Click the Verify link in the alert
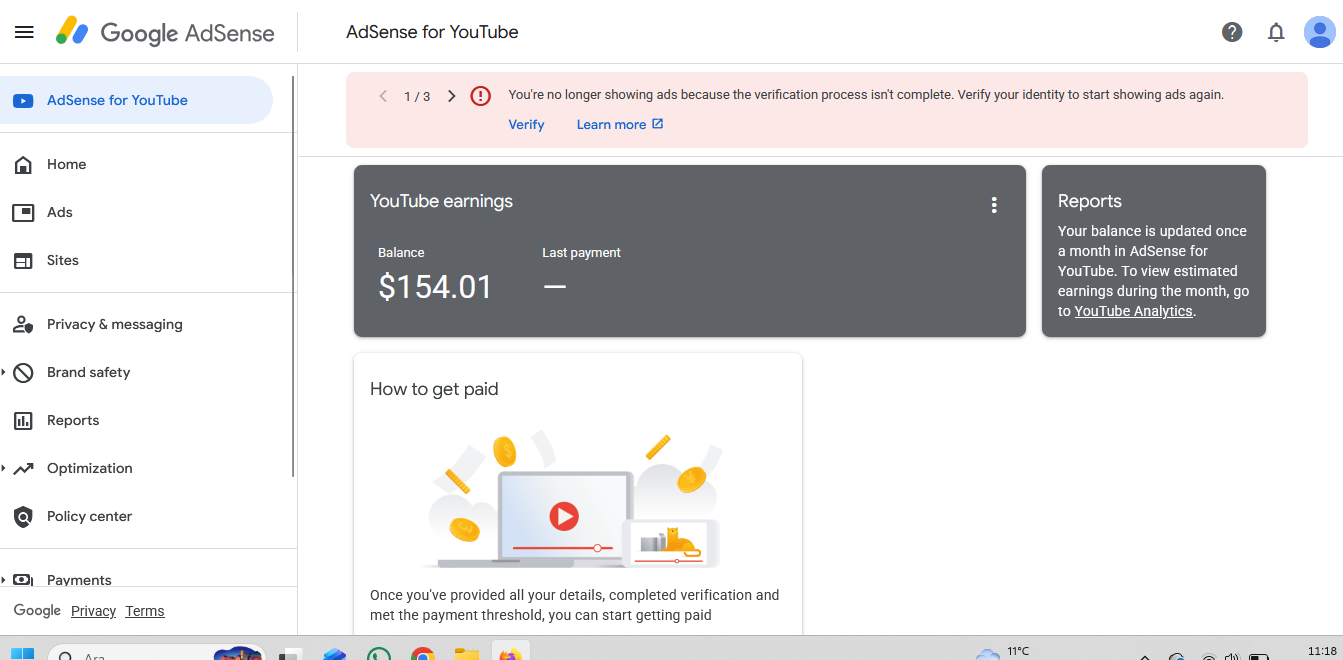Viewport: 1343px width, 660px height. [x=526, y=124]
